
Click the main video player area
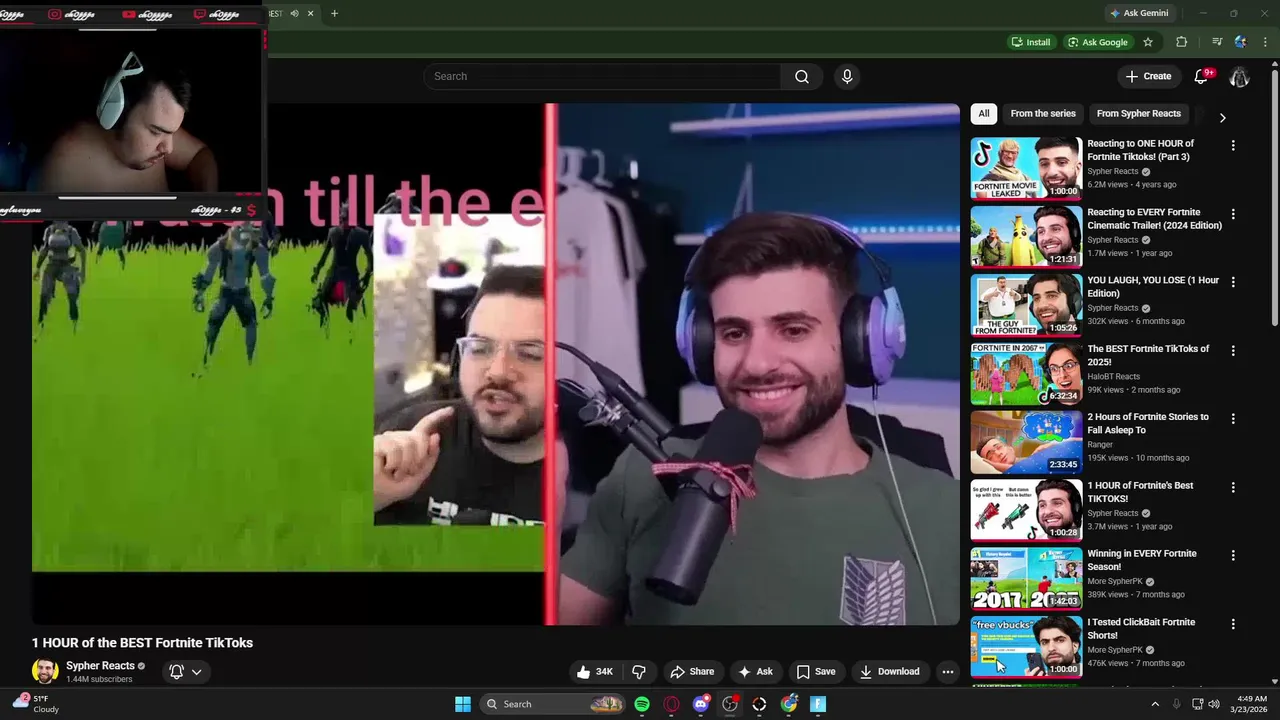point(496,364)
